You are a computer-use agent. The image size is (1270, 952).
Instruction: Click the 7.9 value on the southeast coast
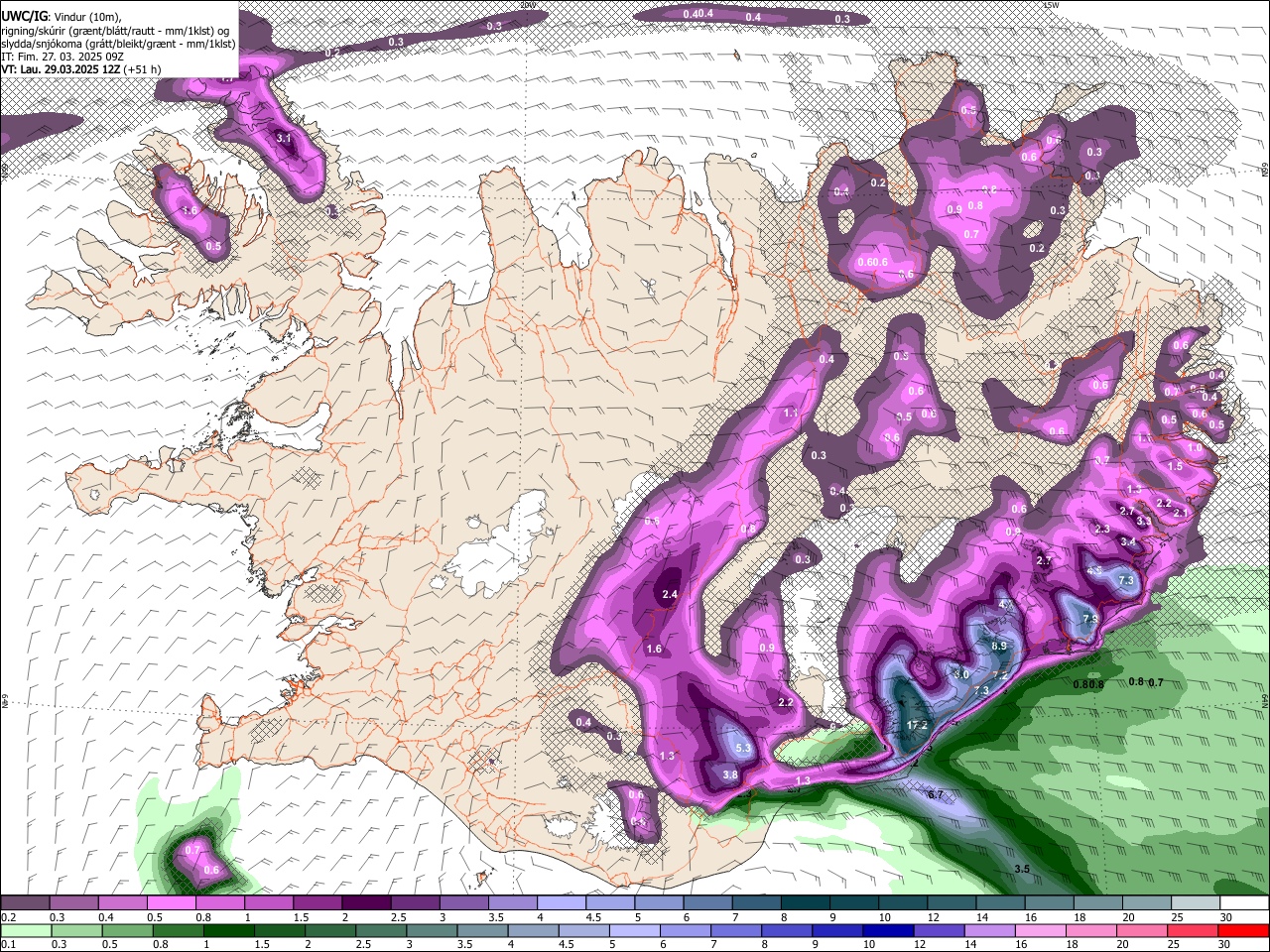1089,619
